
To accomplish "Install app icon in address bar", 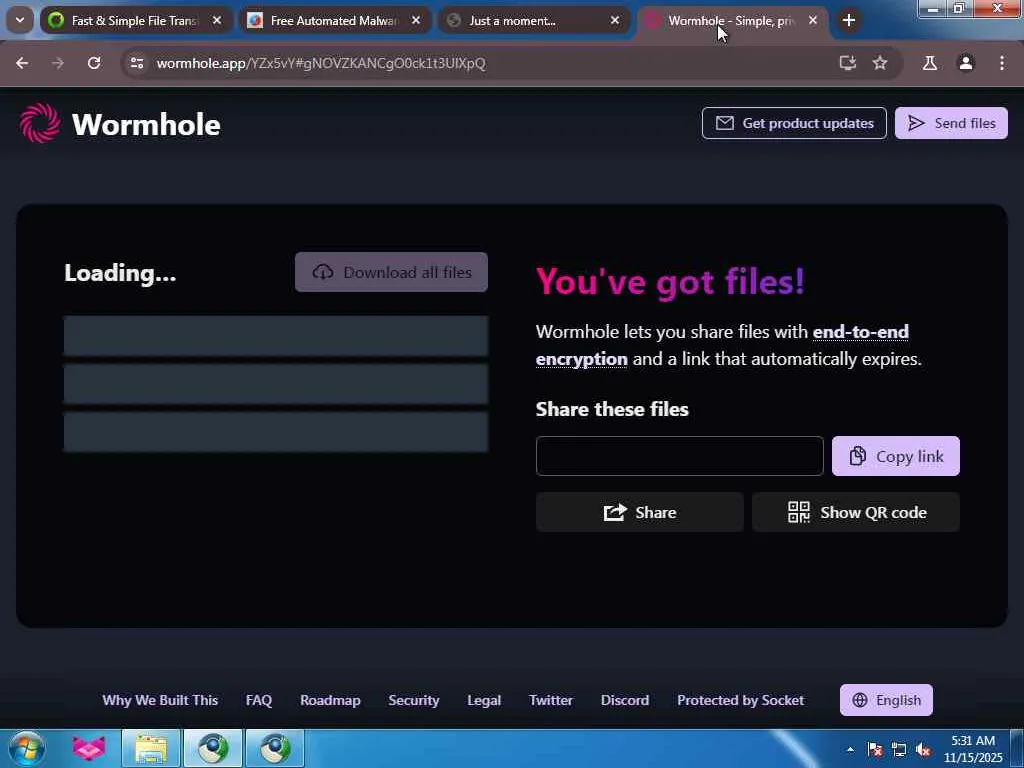I will [848, 63].
